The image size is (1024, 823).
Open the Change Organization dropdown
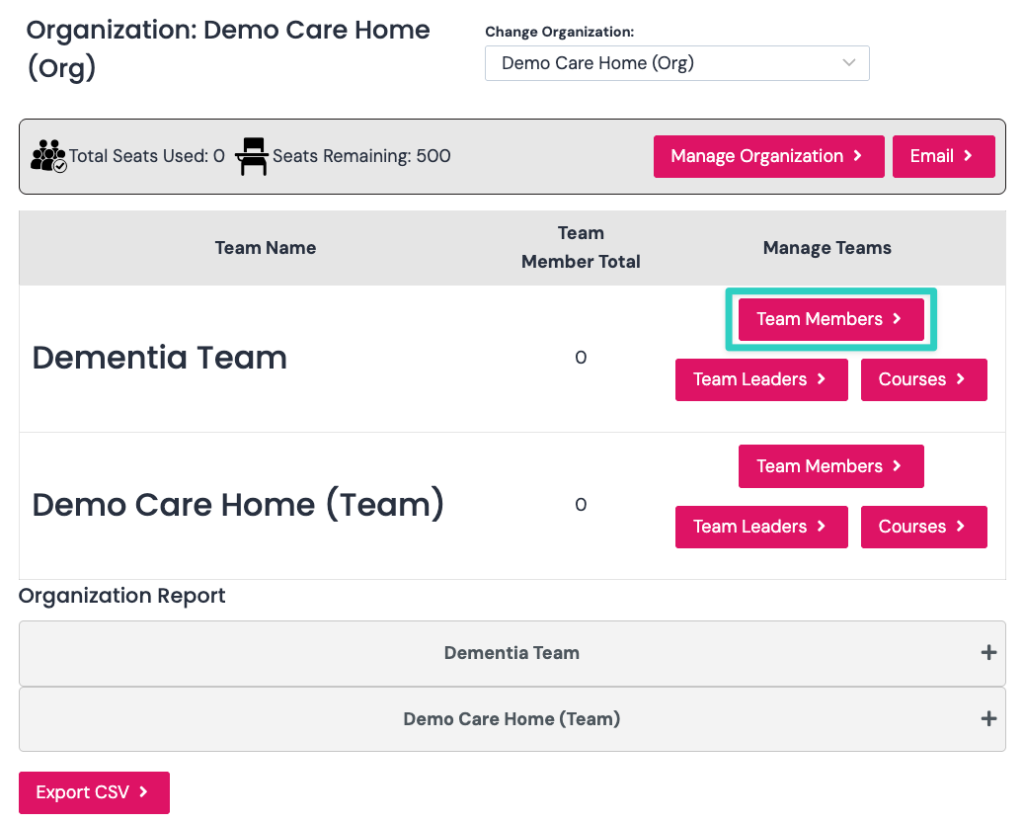tap(677, 63)
